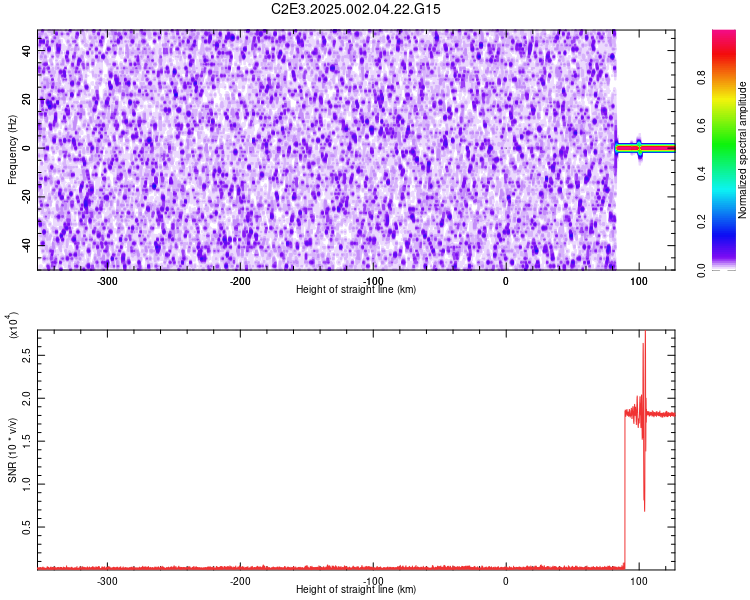Click the 0.4 tick on the colorbar
This screenshot has height=600, width=750.
(702, 174)
